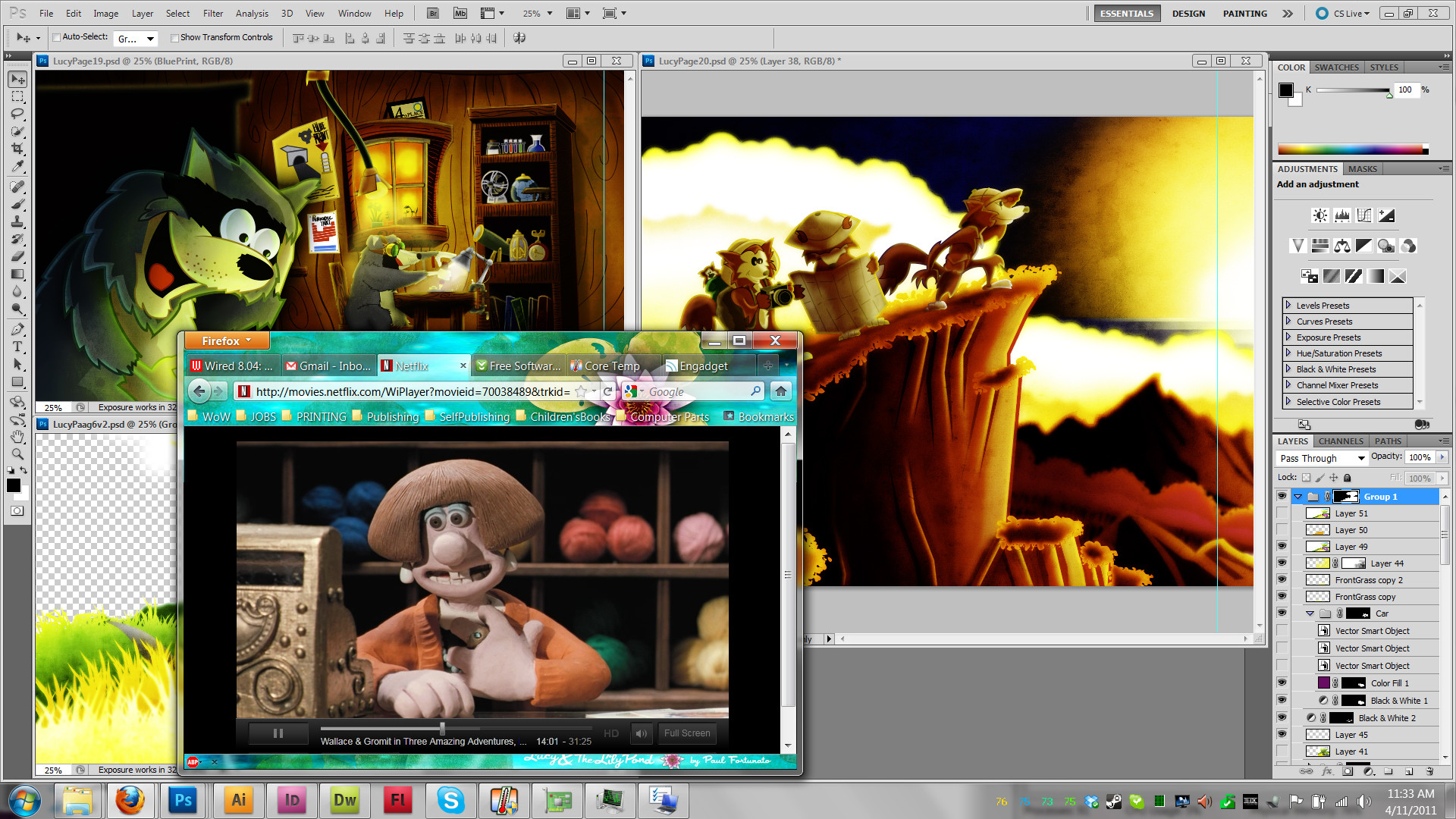The image size is (1456, 819).
Task: Select the Gradient tool
Action: coord(17,274)
